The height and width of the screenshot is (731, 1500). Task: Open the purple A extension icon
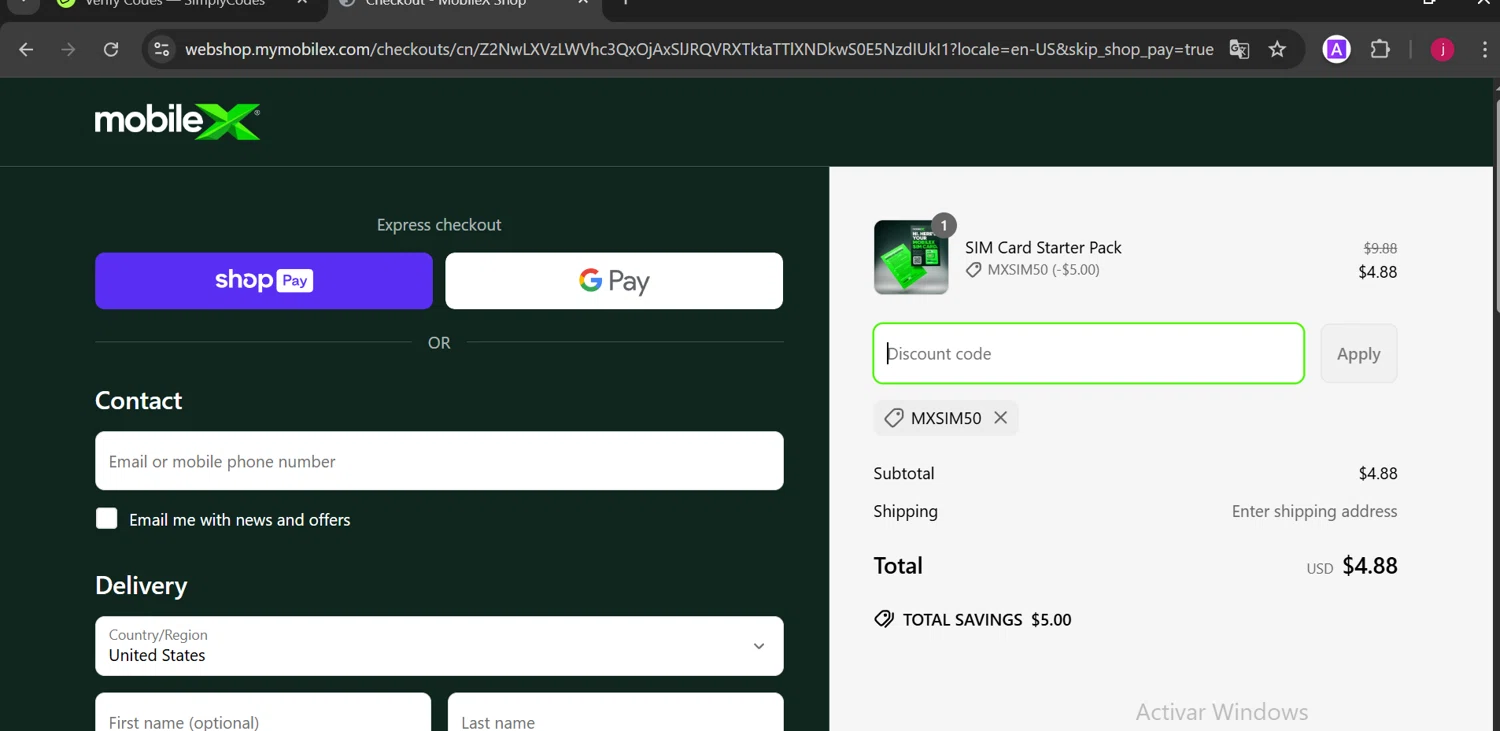[x=1336, y=49]
